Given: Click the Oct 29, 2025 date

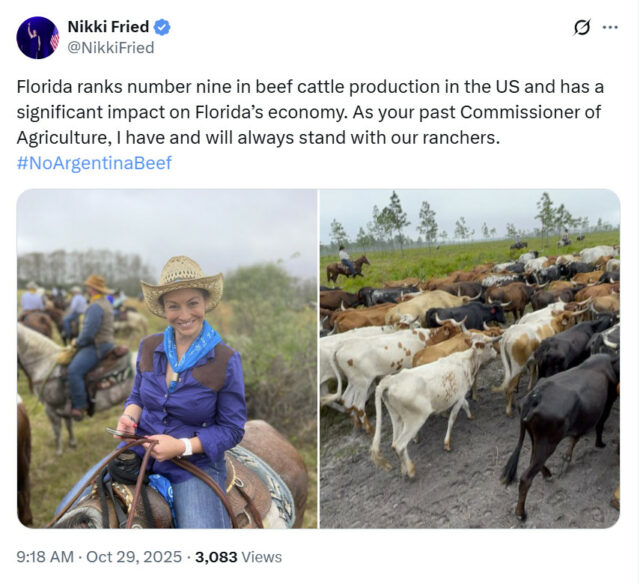Looking at the screenshot, I should pos(134,557).
